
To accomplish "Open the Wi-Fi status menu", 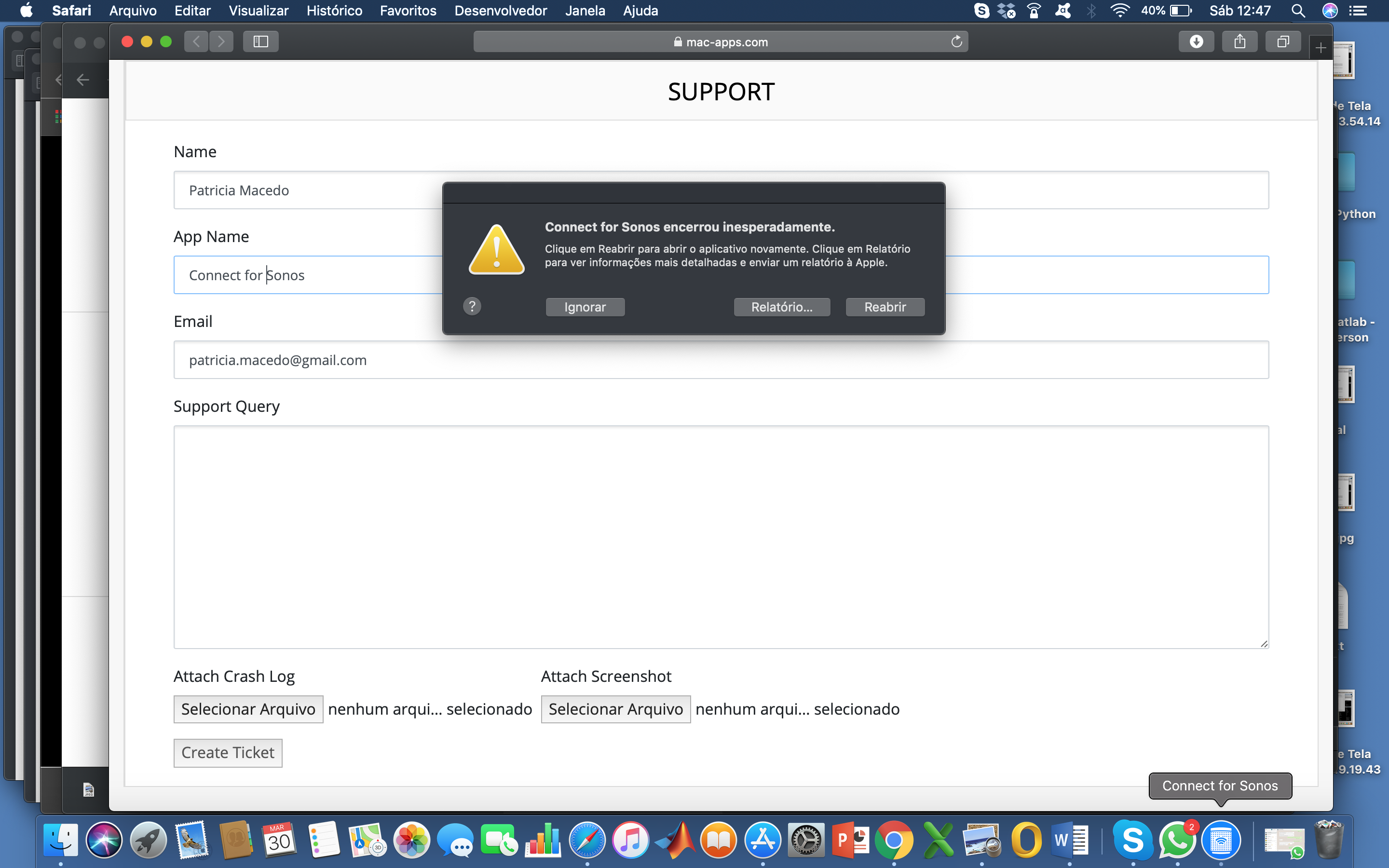I will (1120, 10).
